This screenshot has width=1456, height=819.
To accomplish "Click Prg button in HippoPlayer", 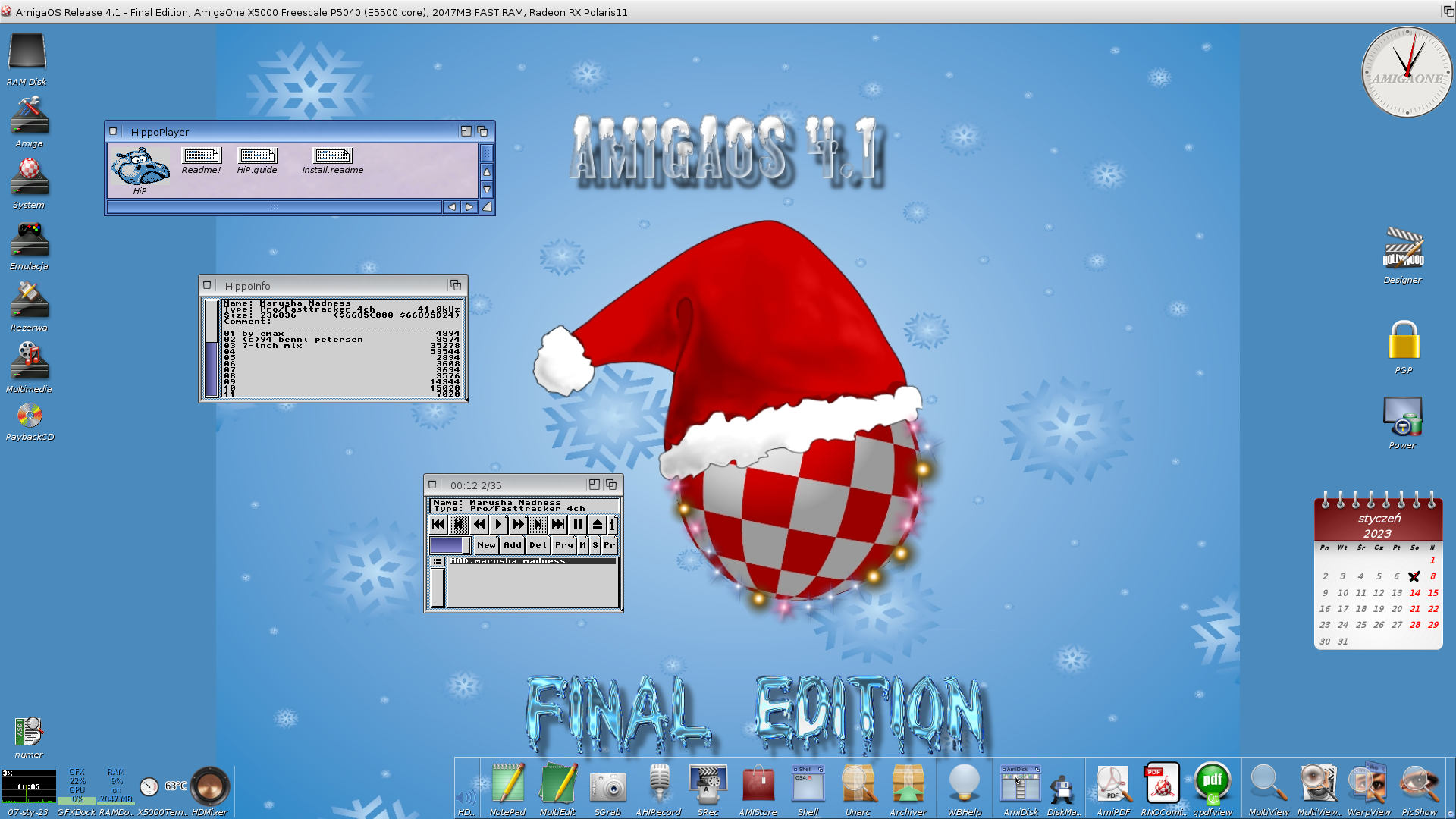I will coord(564,544).
